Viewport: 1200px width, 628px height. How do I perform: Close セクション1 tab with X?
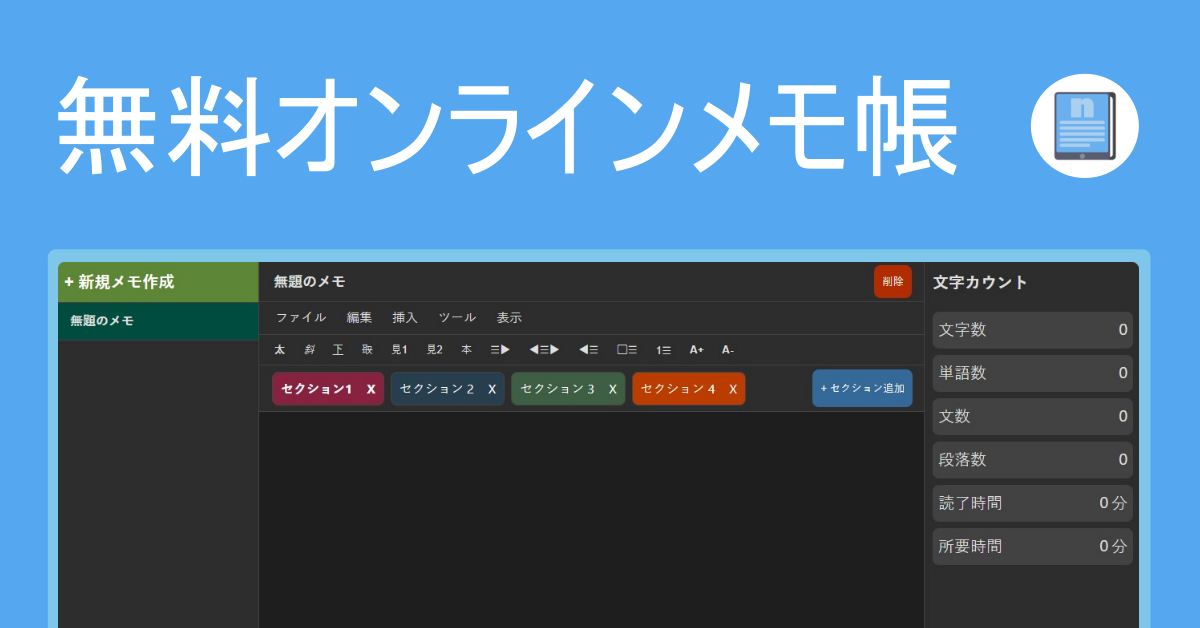pyautogui.click(x=371, y=389)
